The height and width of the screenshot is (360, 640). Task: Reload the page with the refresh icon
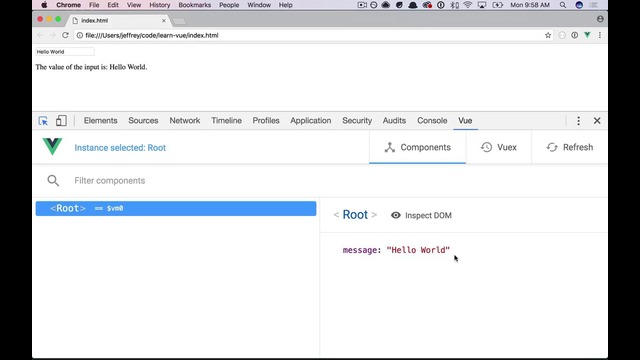point(65,35)
